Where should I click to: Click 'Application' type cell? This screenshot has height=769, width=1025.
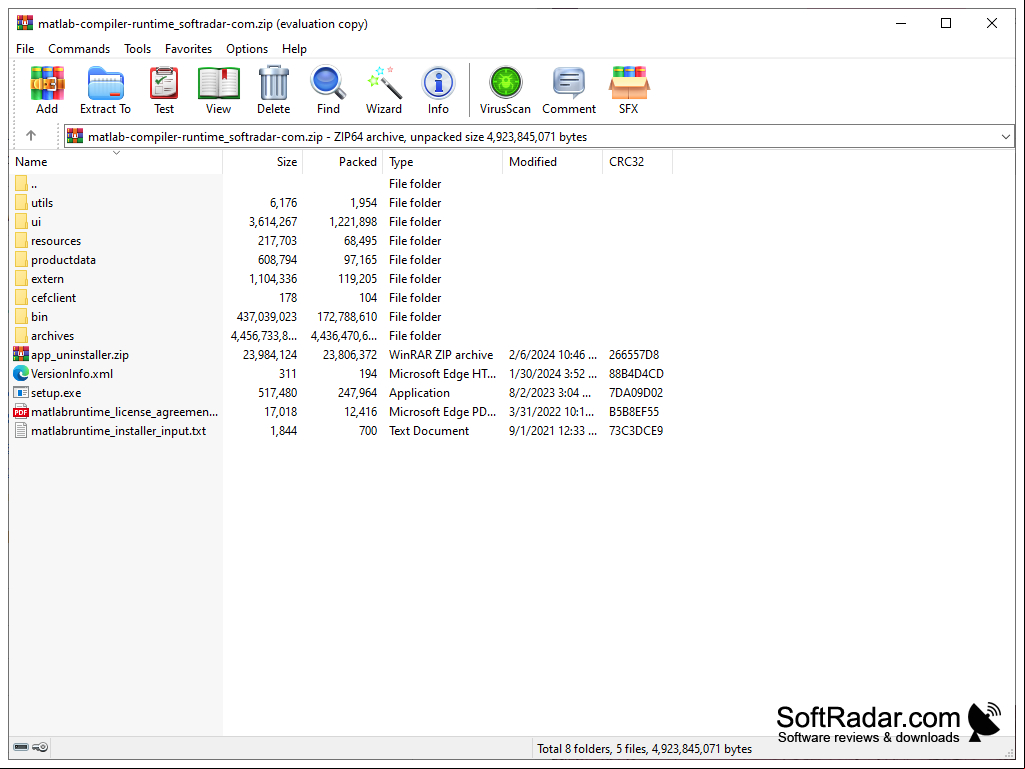click(419, 392)
